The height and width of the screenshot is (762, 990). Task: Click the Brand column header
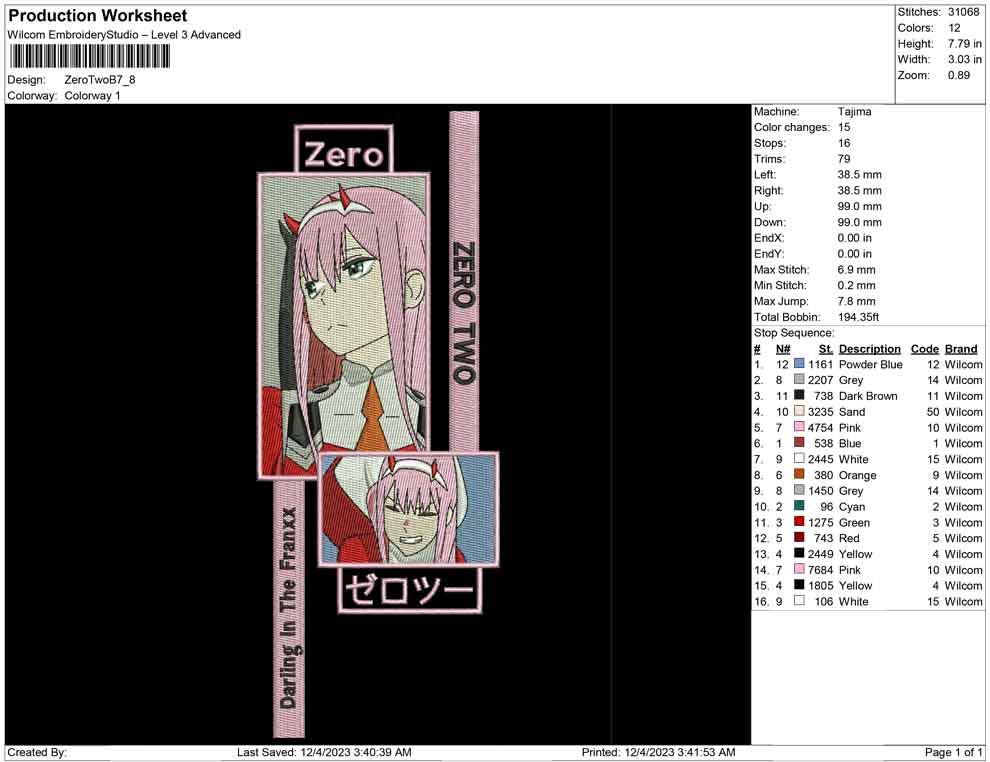tap(961, 349)
